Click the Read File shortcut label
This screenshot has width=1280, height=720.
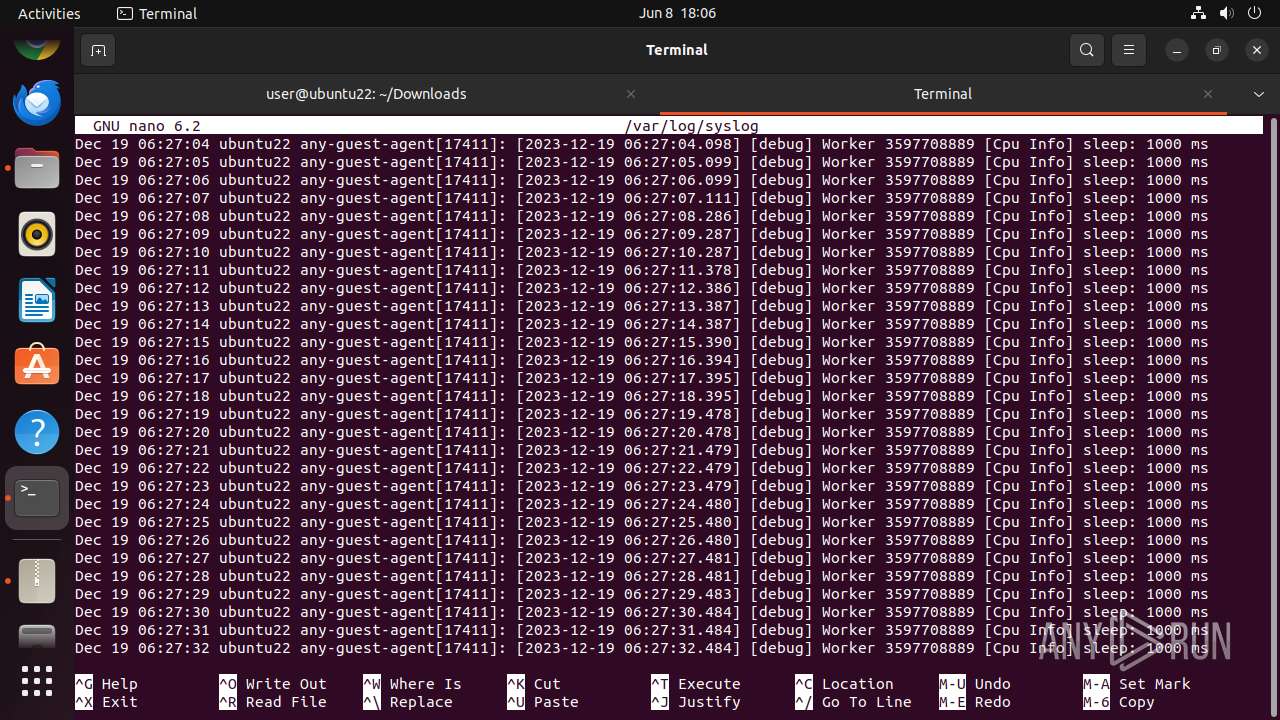point(286,702)
